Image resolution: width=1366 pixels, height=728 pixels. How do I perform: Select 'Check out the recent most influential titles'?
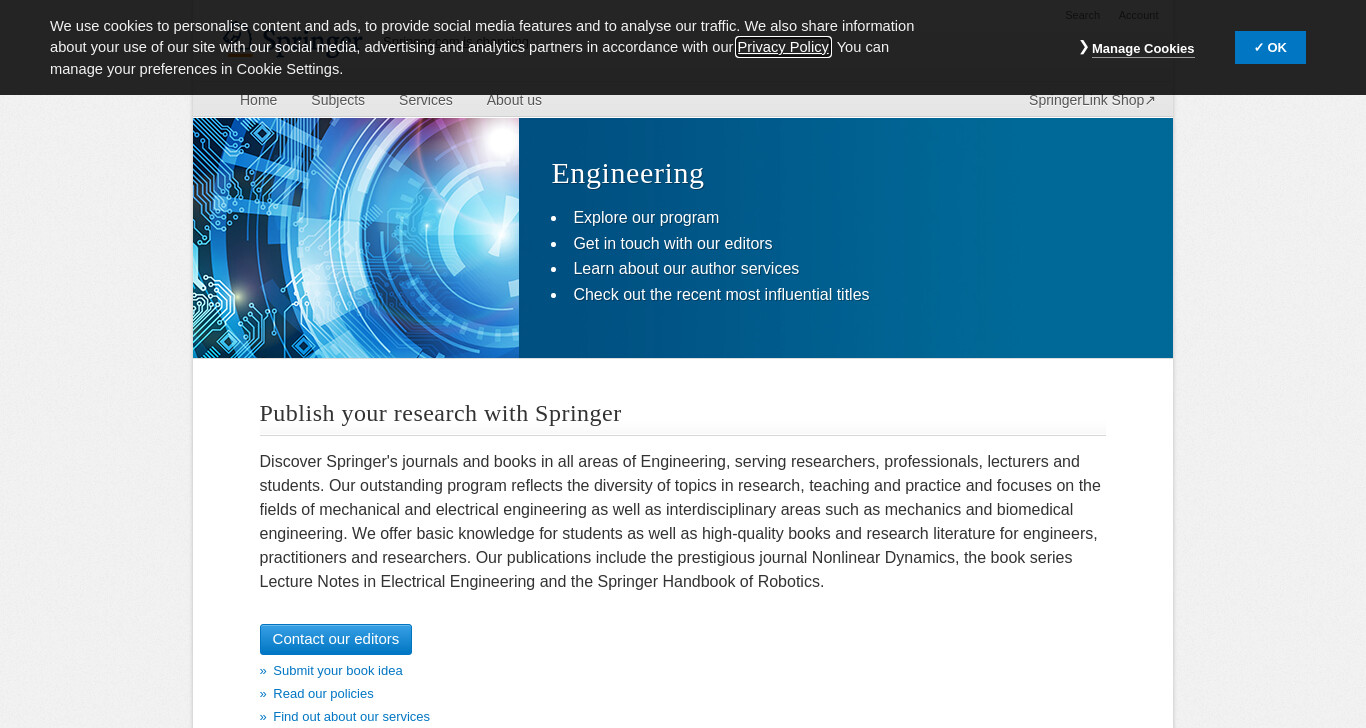pyautogui.click(x=721, y=295)
